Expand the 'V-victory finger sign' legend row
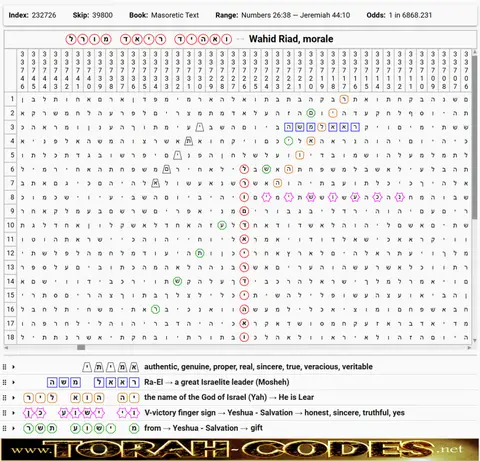 pos(14,413)
